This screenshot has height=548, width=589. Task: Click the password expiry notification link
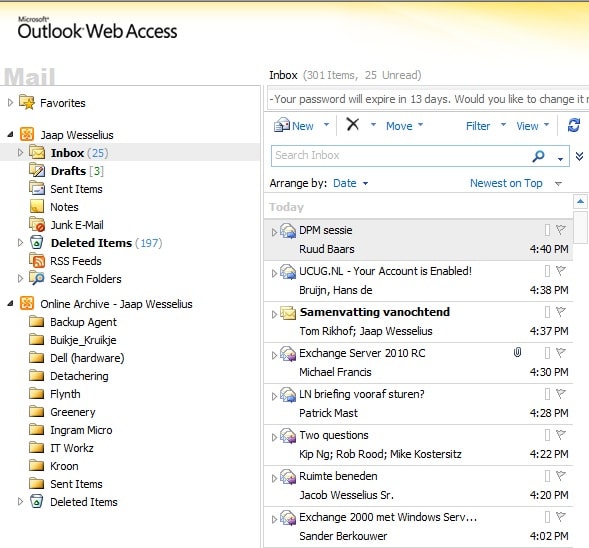(429, 99)
